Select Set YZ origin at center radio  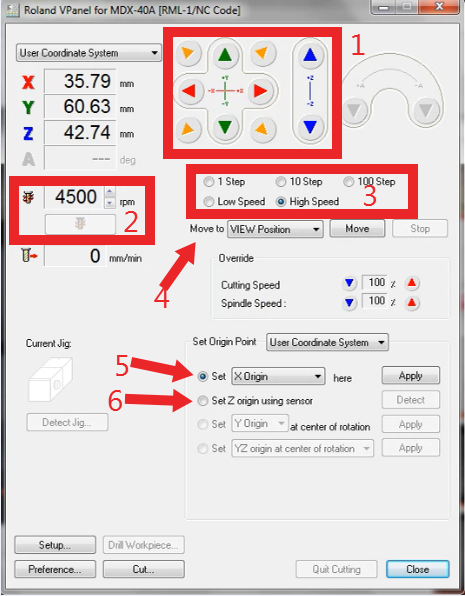pos(203,449)
